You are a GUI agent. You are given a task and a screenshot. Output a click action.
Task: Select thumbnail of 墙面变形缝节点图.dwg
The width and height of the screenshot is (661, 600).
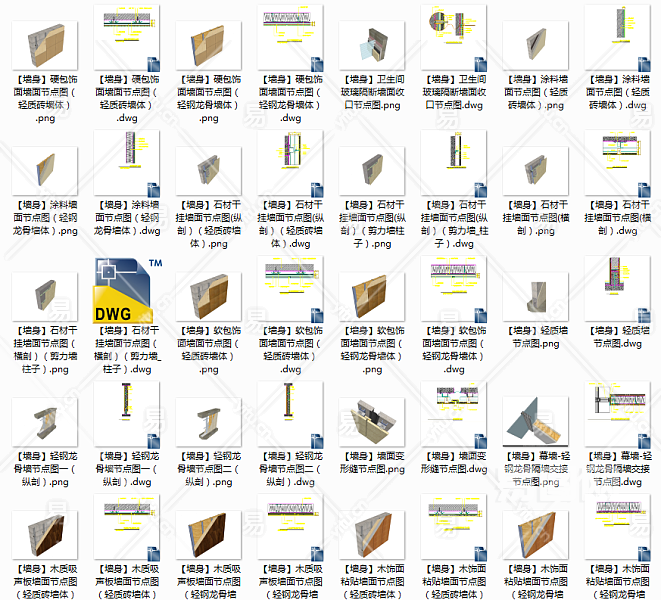click(454, 414)
